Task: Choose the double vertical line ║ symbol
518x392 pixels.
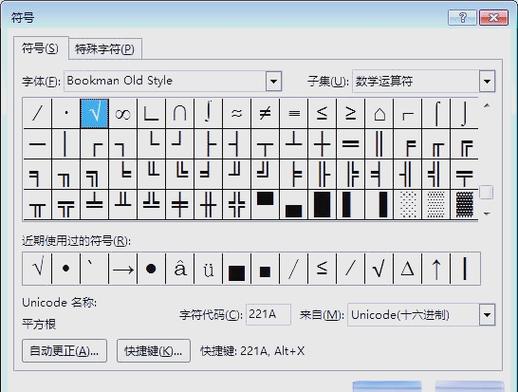Action: click(379, 144)
